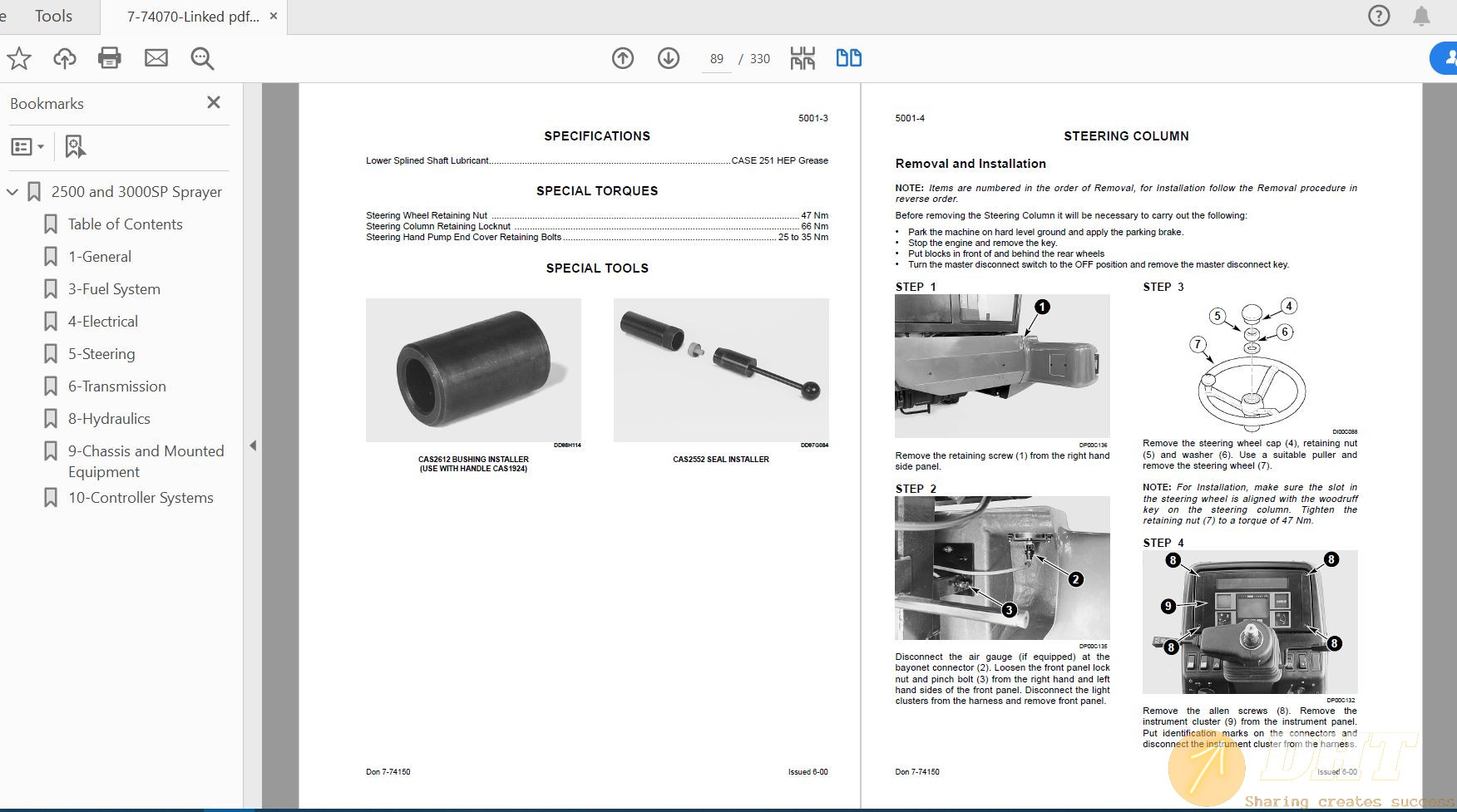This screenshot has height=812, width=1457.
Task: Add file to starred favorites
Action: point(19,58)
